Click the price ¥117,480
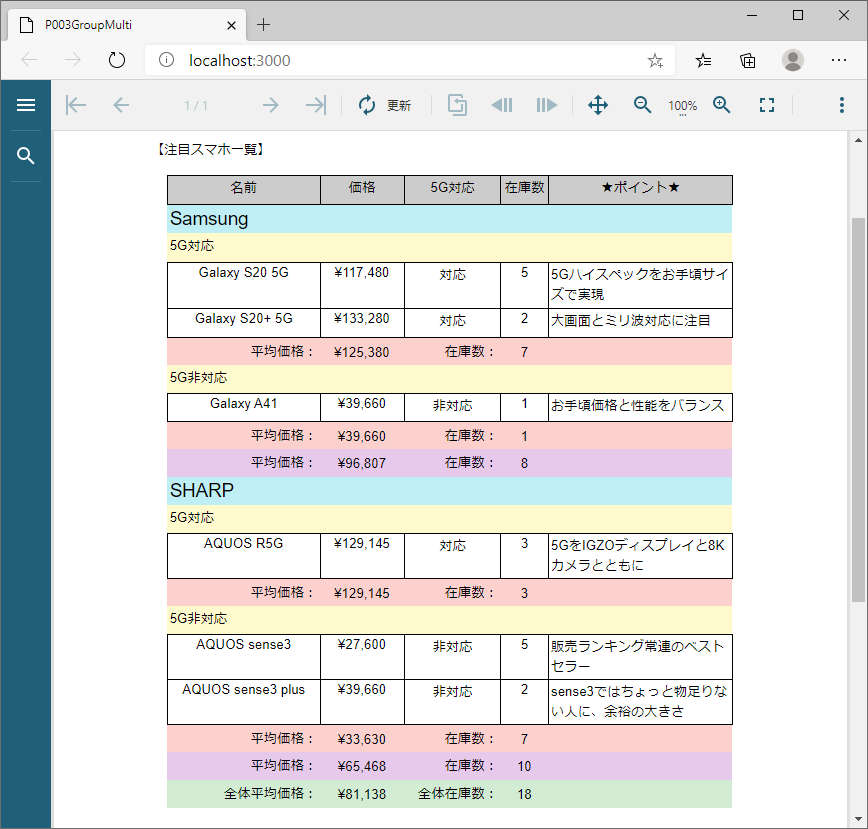The height and width of the screenshot is (829, 868). pos(361,272)
